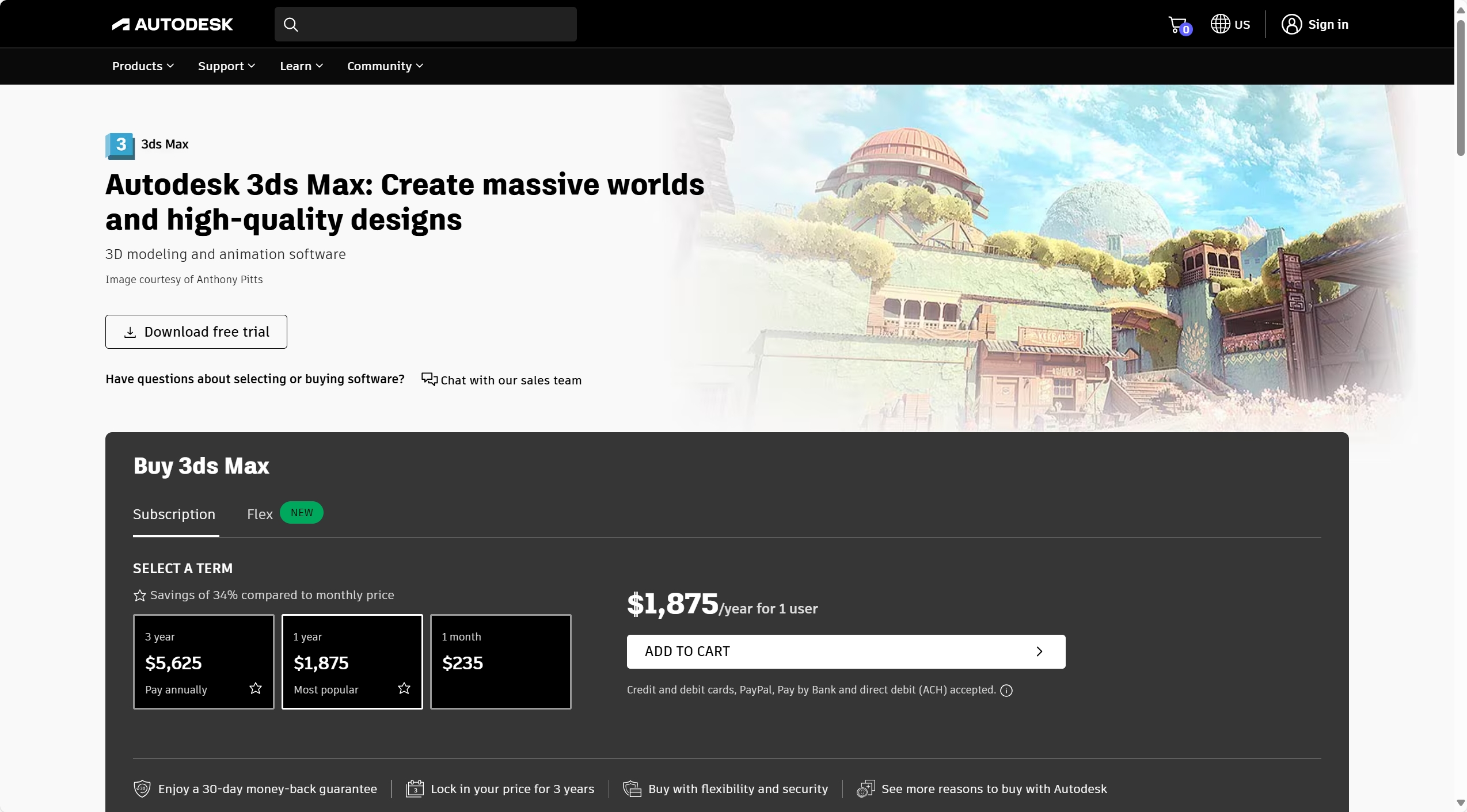Switch to the Flex tab
Screen dimensions: 1467x812
[260, 514]
